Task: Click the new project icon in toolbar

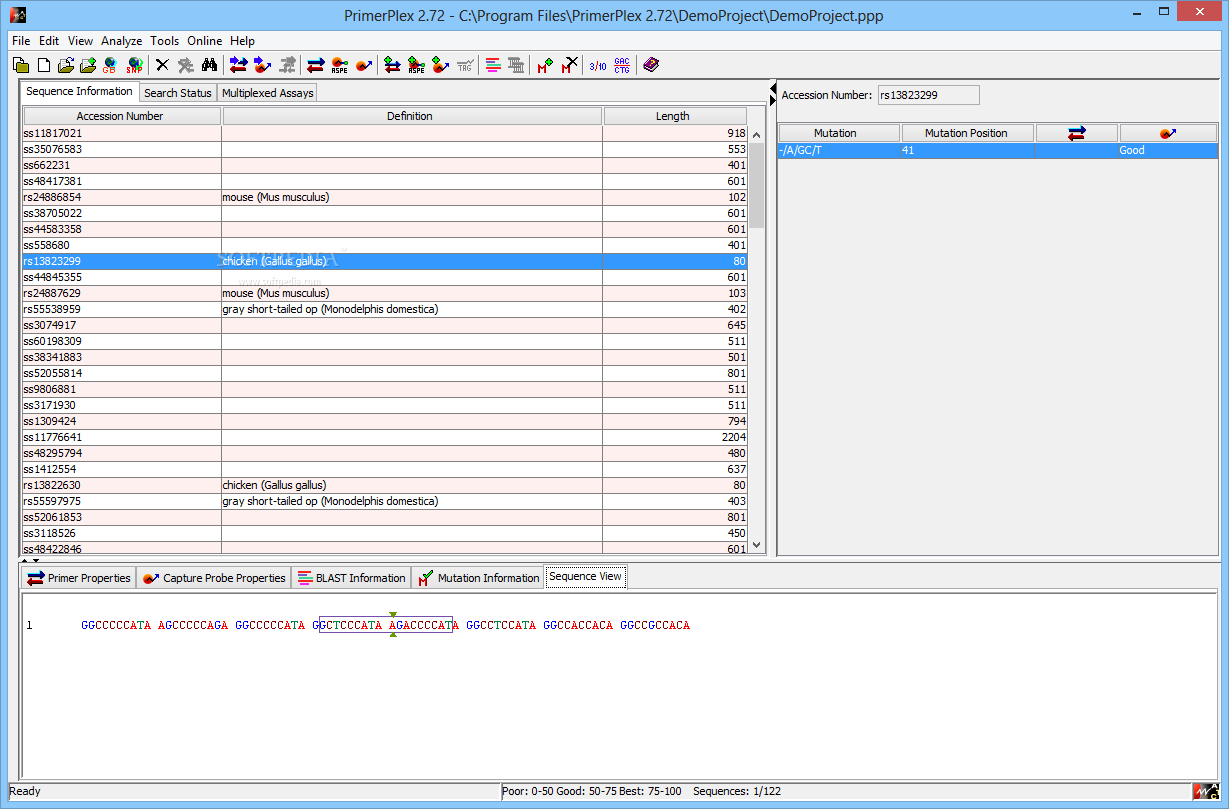Action: pyautogui.click(x=21, y=65)
